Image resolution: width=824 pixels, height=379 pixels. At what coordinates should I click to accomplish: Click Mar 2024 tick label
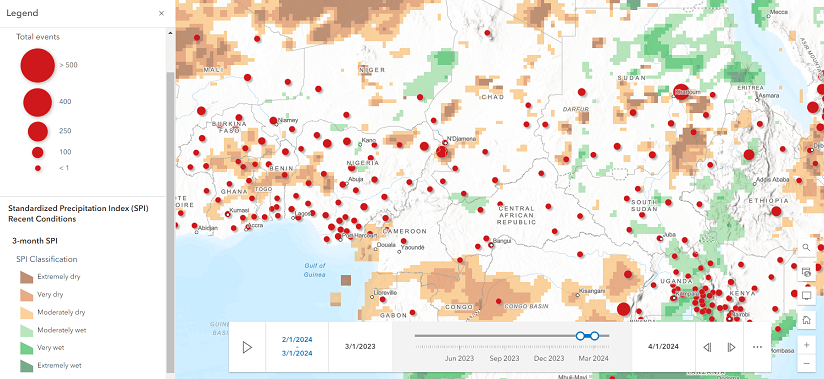pyautogui.click(x=593, y=358)
